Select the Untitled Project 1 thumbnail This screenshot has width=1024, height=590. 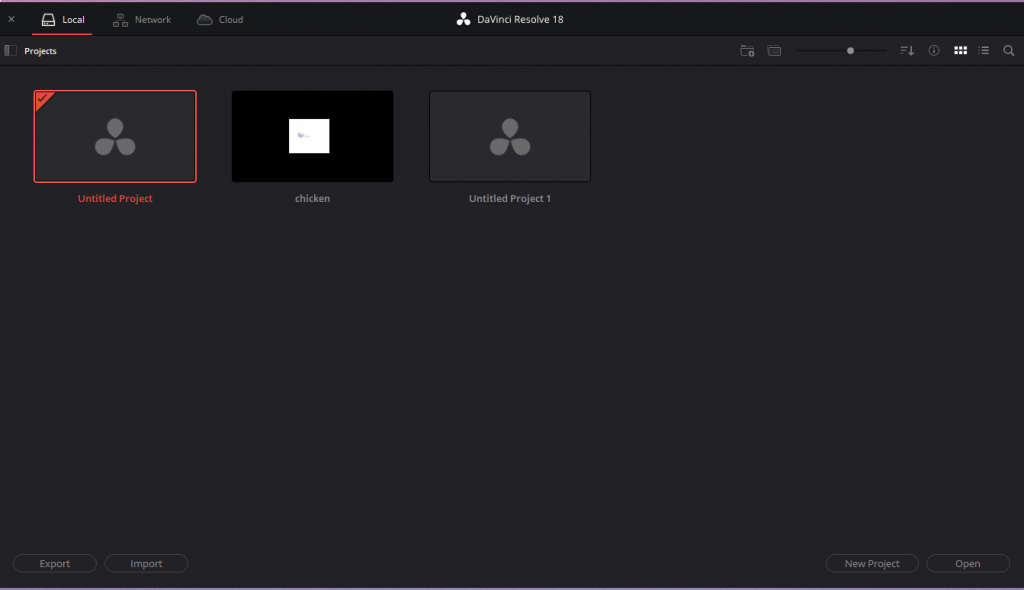[510, 137]
